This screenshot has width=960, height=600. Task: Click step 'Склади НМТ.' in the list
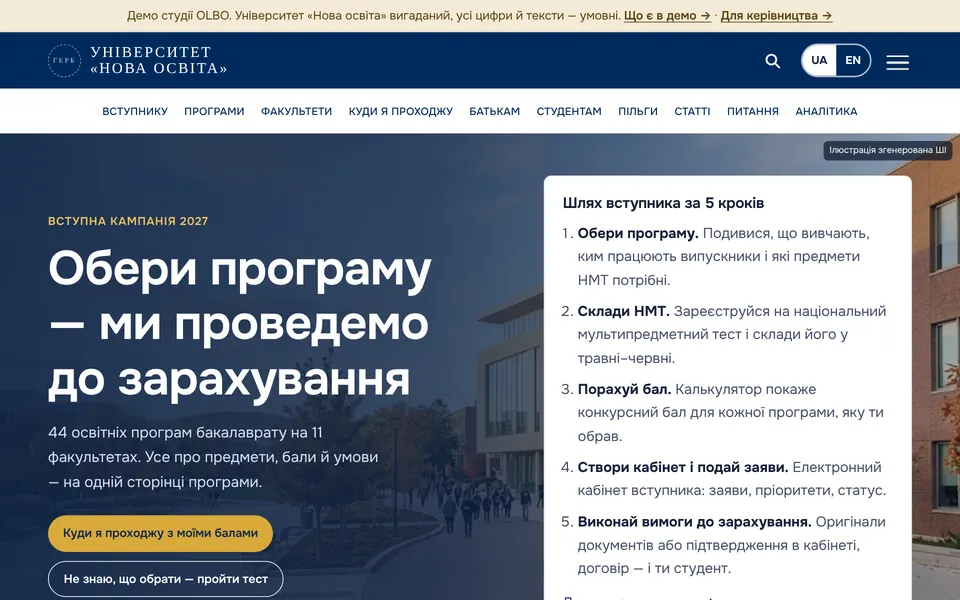[623, 312]
